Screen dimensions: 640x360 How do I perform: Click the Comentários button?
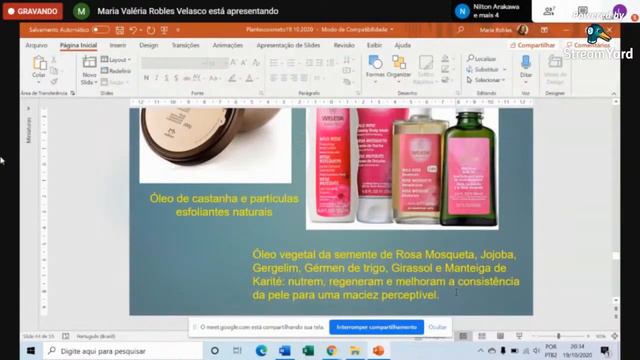pyautogui.click(x=588, y=45)
